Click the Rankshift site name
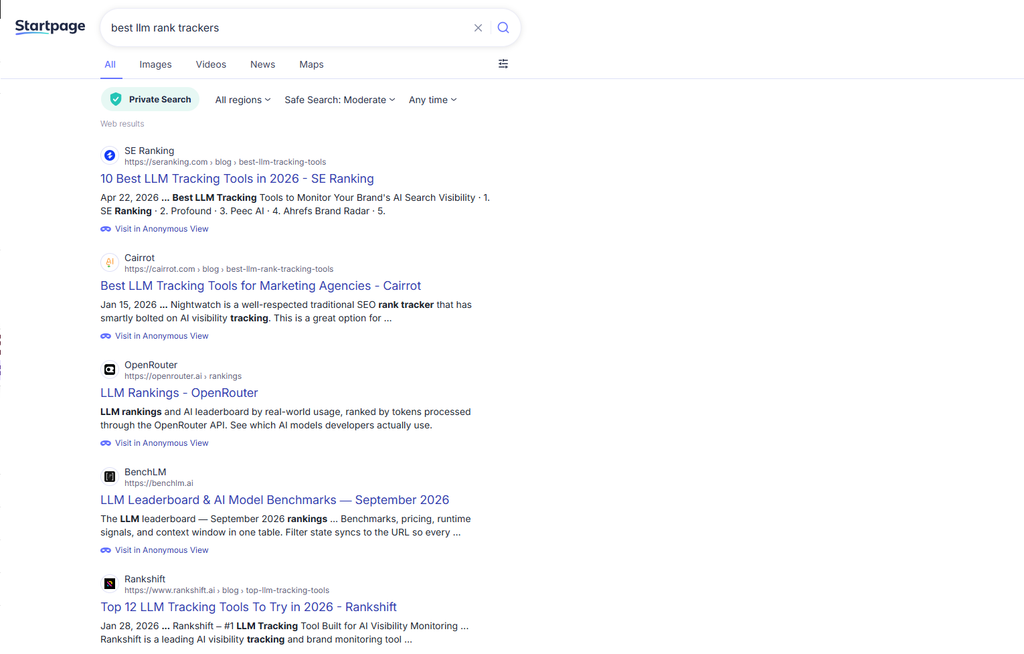Screen dimensions: 1024x654 (145, 580)
